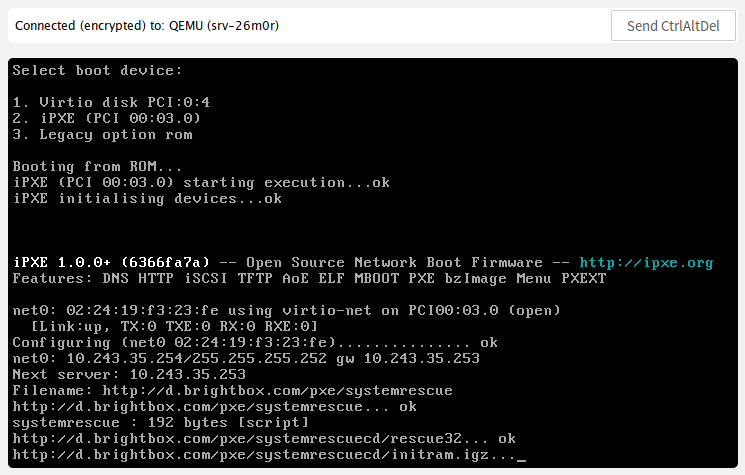This screenshot has height=475, width=745.
Task: Click the net0 MAC address virtio-net line
Action: tap(287, 311)
